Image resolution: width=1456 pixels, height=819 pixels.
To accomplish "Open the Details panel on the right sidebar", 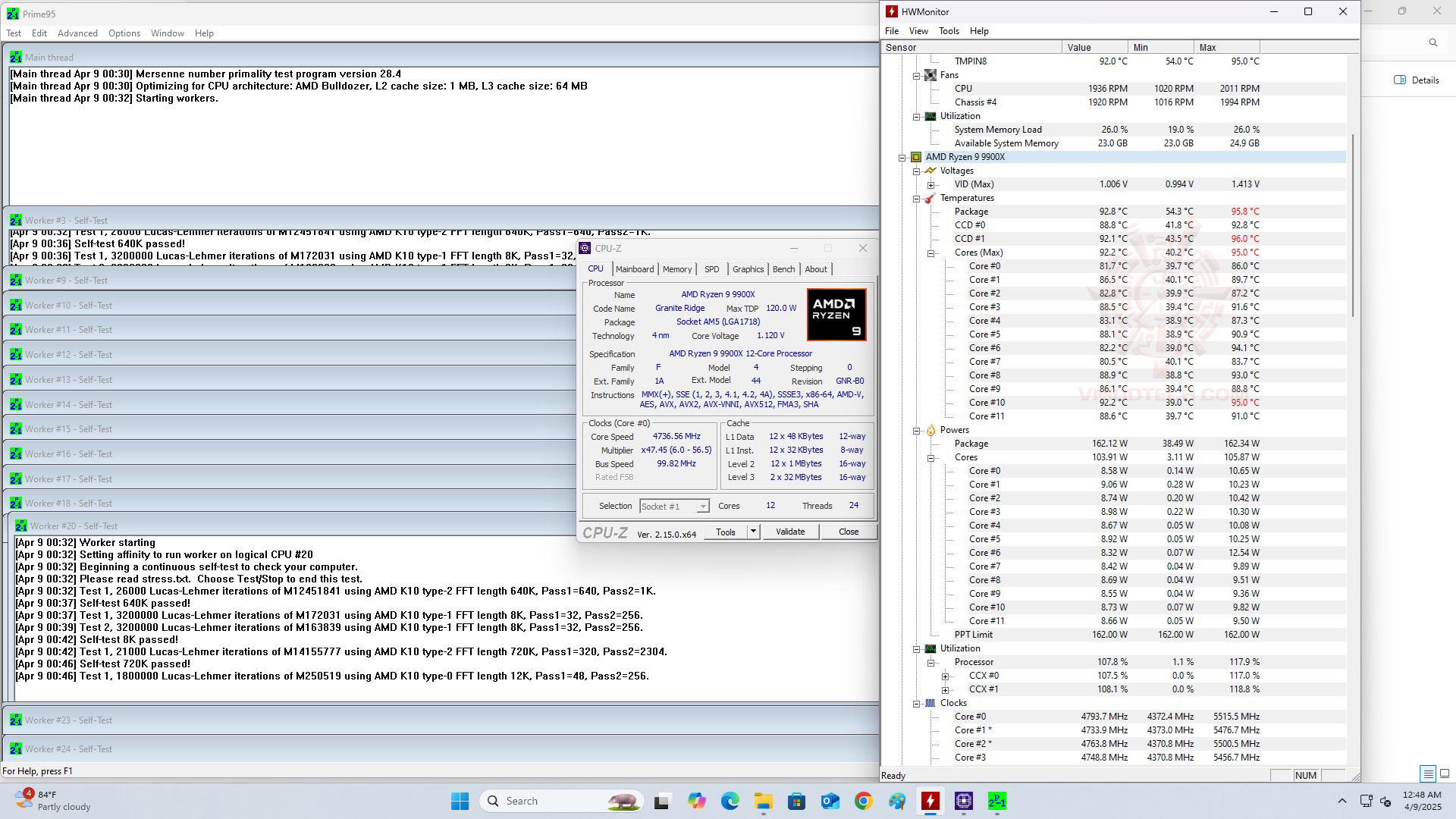I will coord(1417,80).
